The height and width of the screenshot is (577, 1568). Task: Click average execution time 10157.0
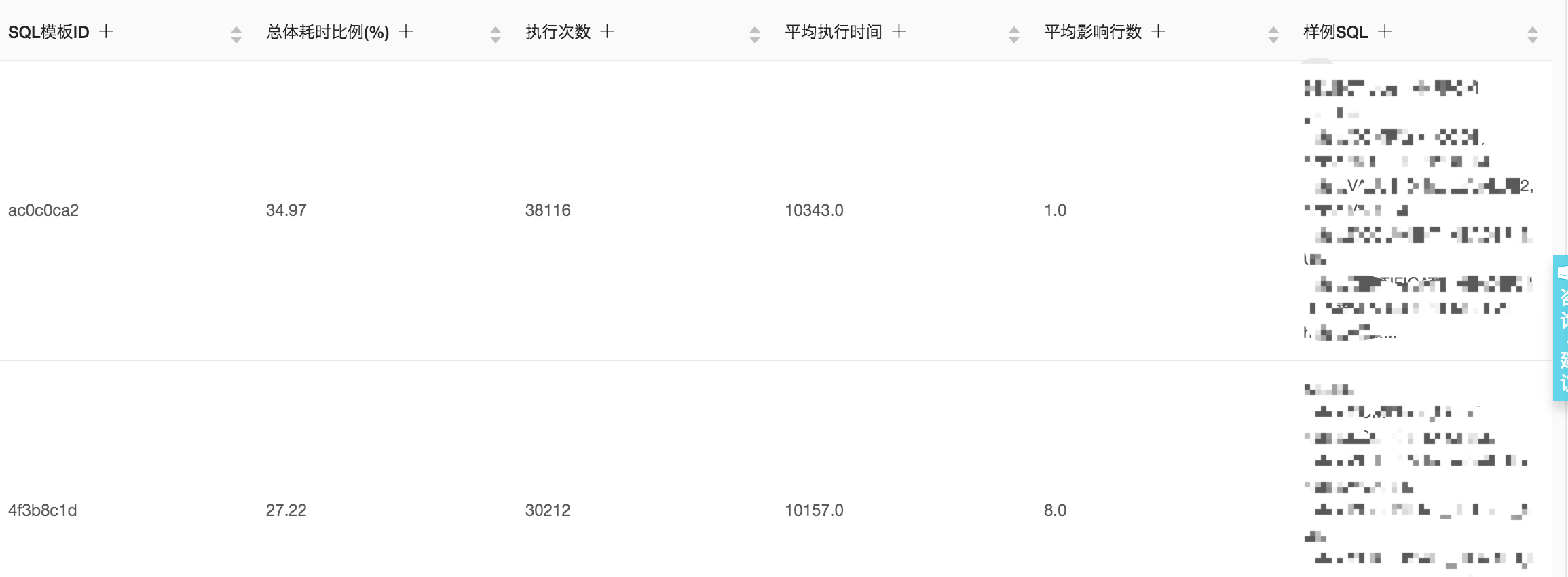pos(815,510)
